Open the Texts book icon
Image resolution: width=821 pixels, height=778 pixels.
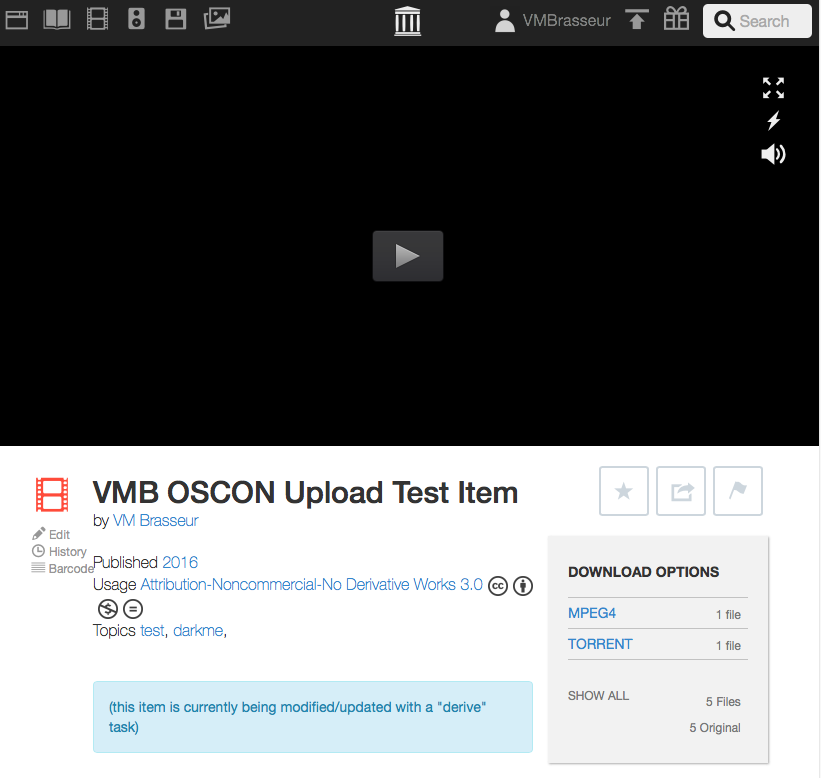pyautogui.click(x=57, y=20)
